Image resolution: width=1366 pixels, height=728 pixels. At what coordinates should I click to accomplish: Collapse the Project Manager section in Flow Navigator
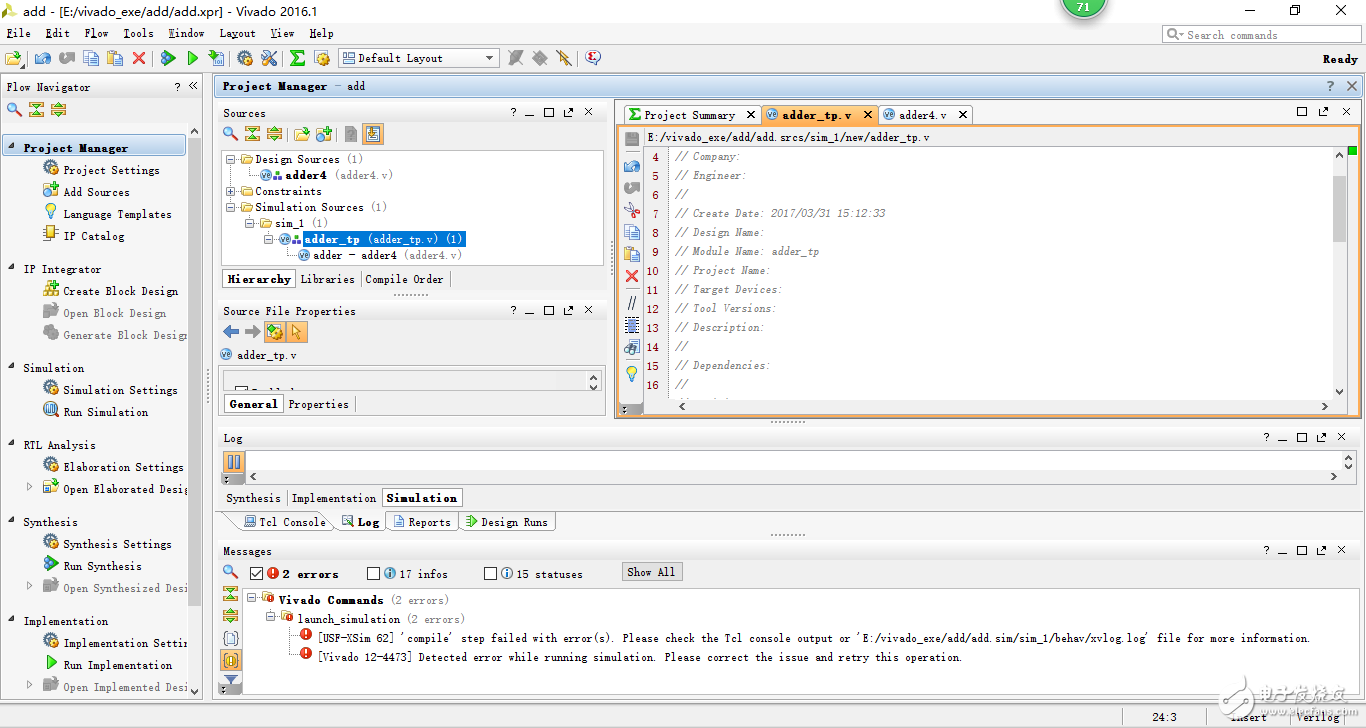point(12,147)
